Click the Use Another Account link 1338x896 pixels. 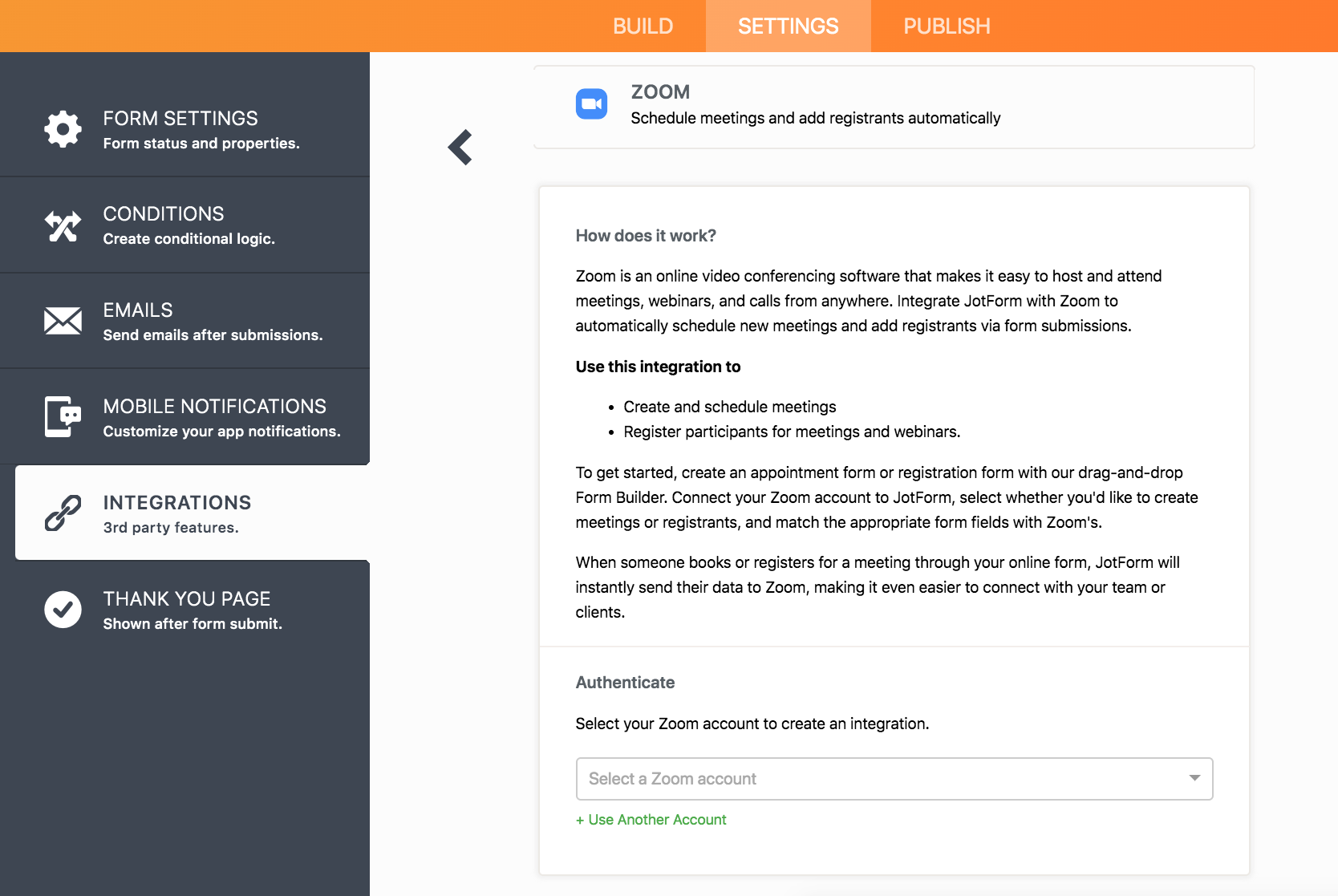651,820
